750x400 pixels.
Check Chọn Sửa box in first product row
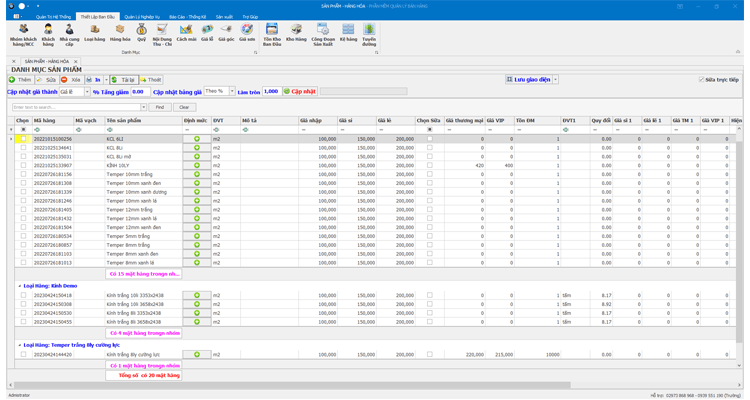pyautogui.click(x=430, y=139)
